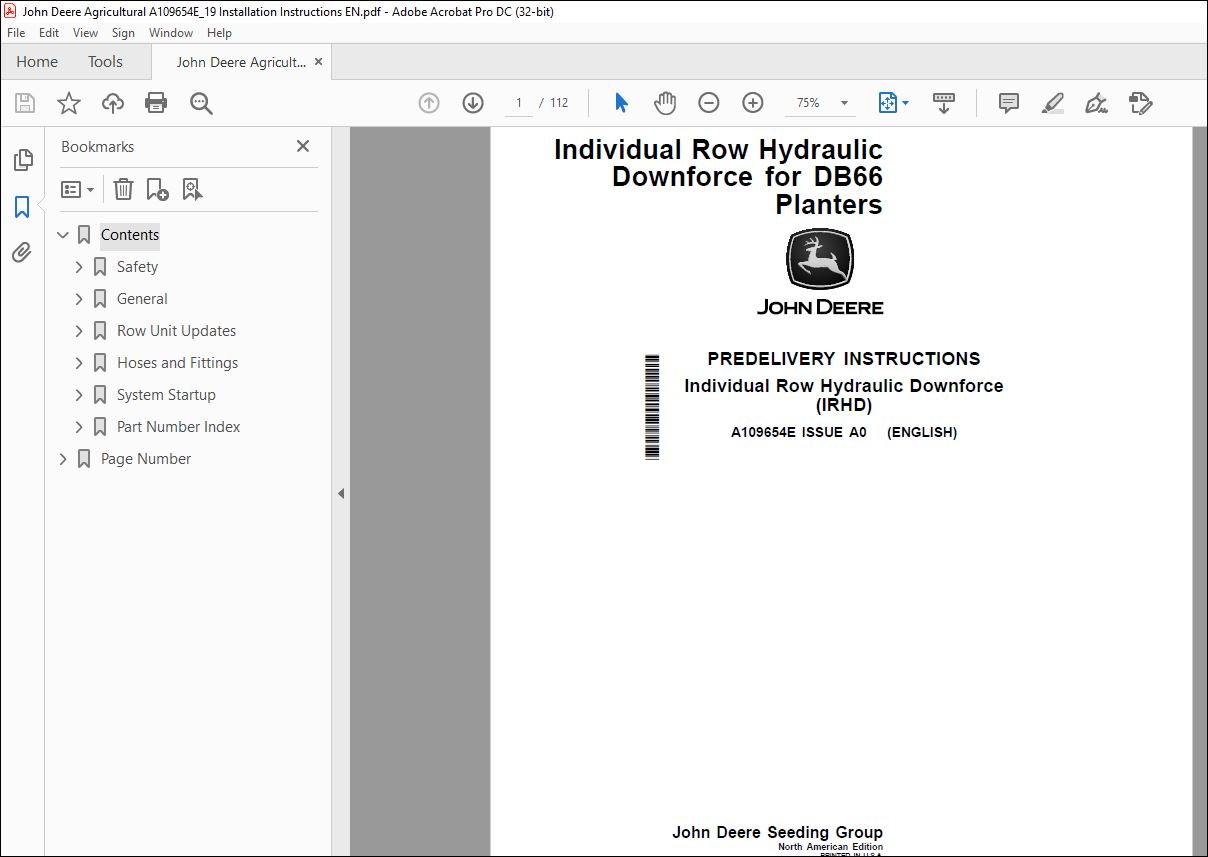Zoom in with plus button
1208x857 pixels.
tap(753, 103)
